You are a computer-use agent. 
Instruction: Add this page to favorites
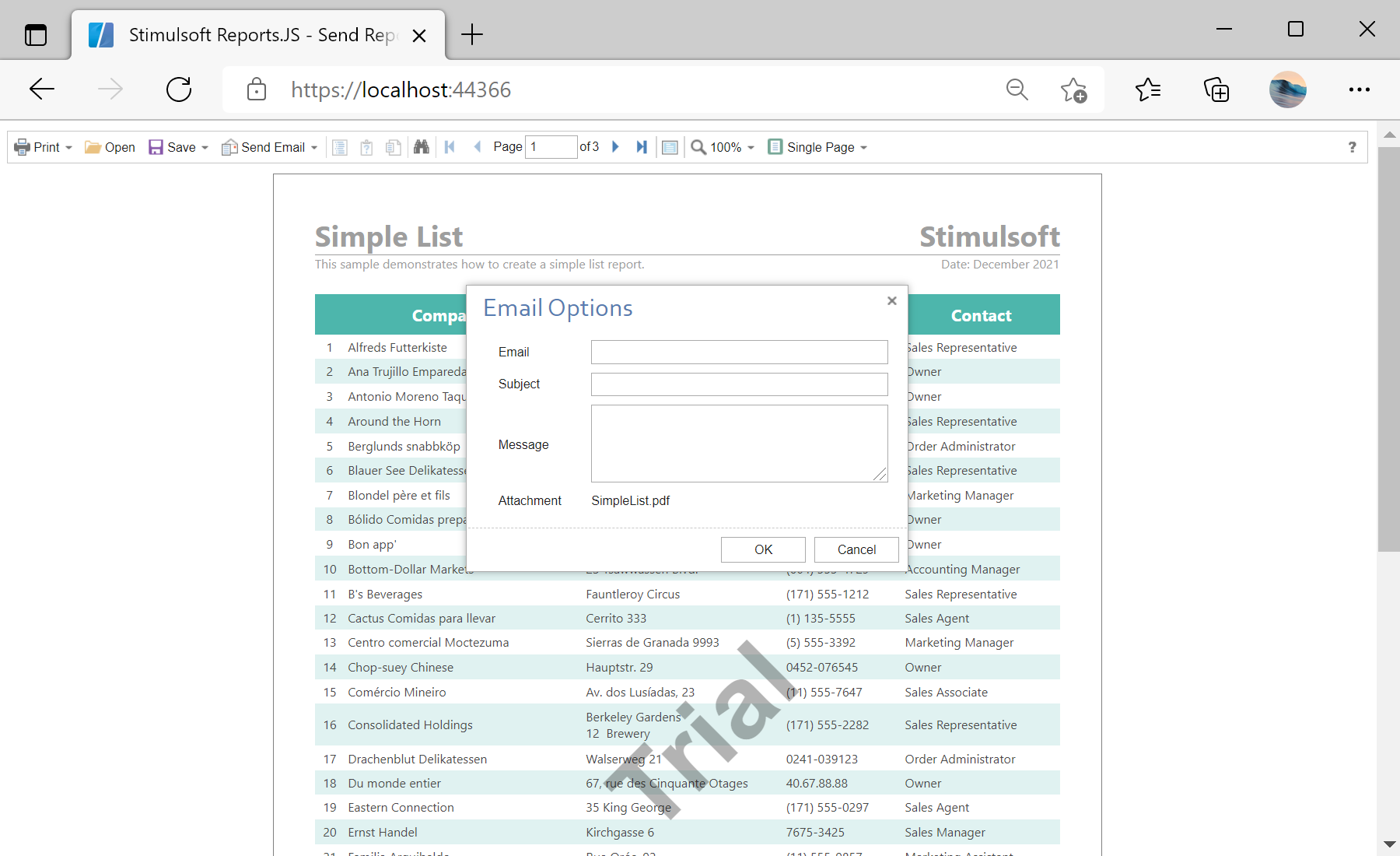1073,89
